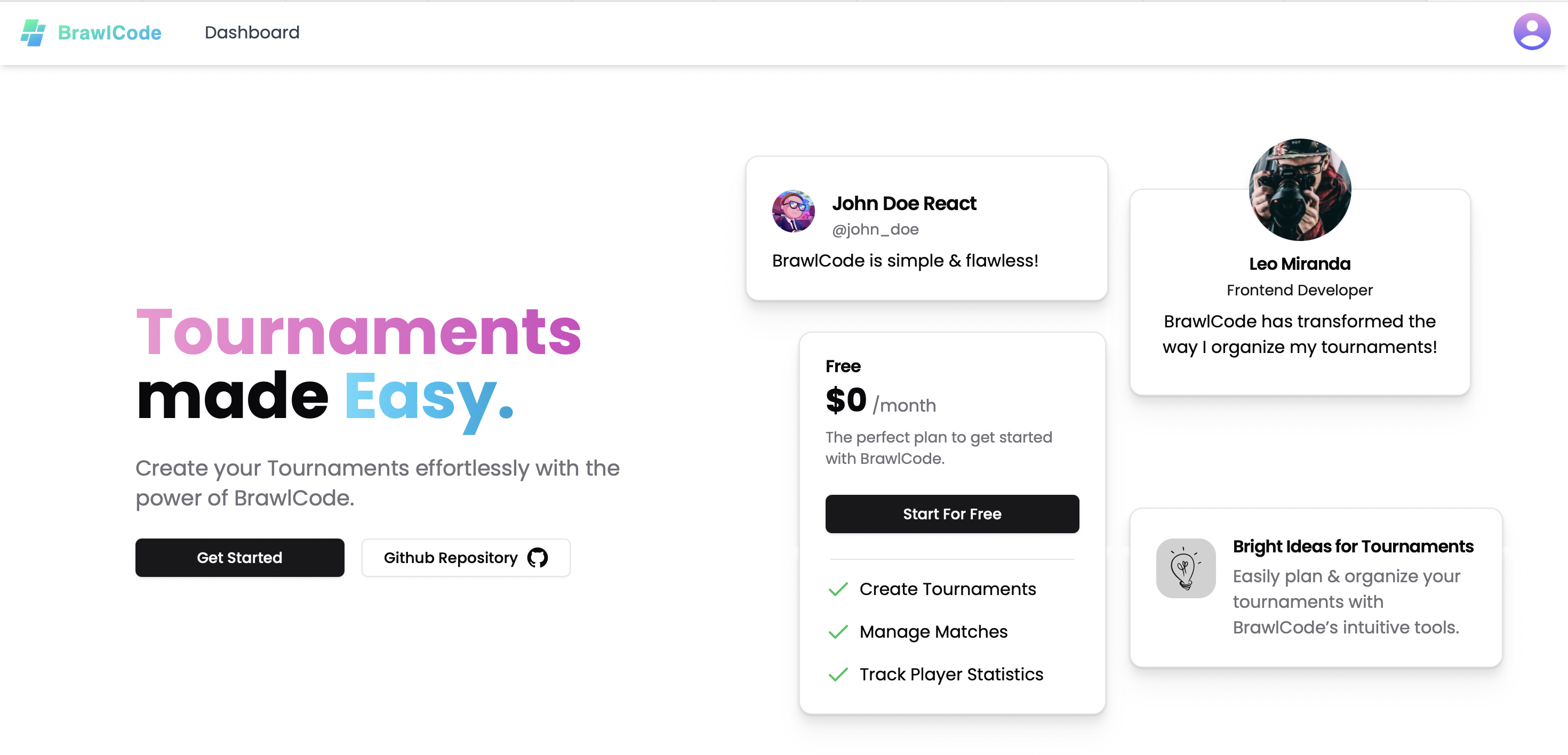This screenshot has width=1568, height=755.
Task: Click the Leo Miranda name heading
Action: [x=1300, y=263]
